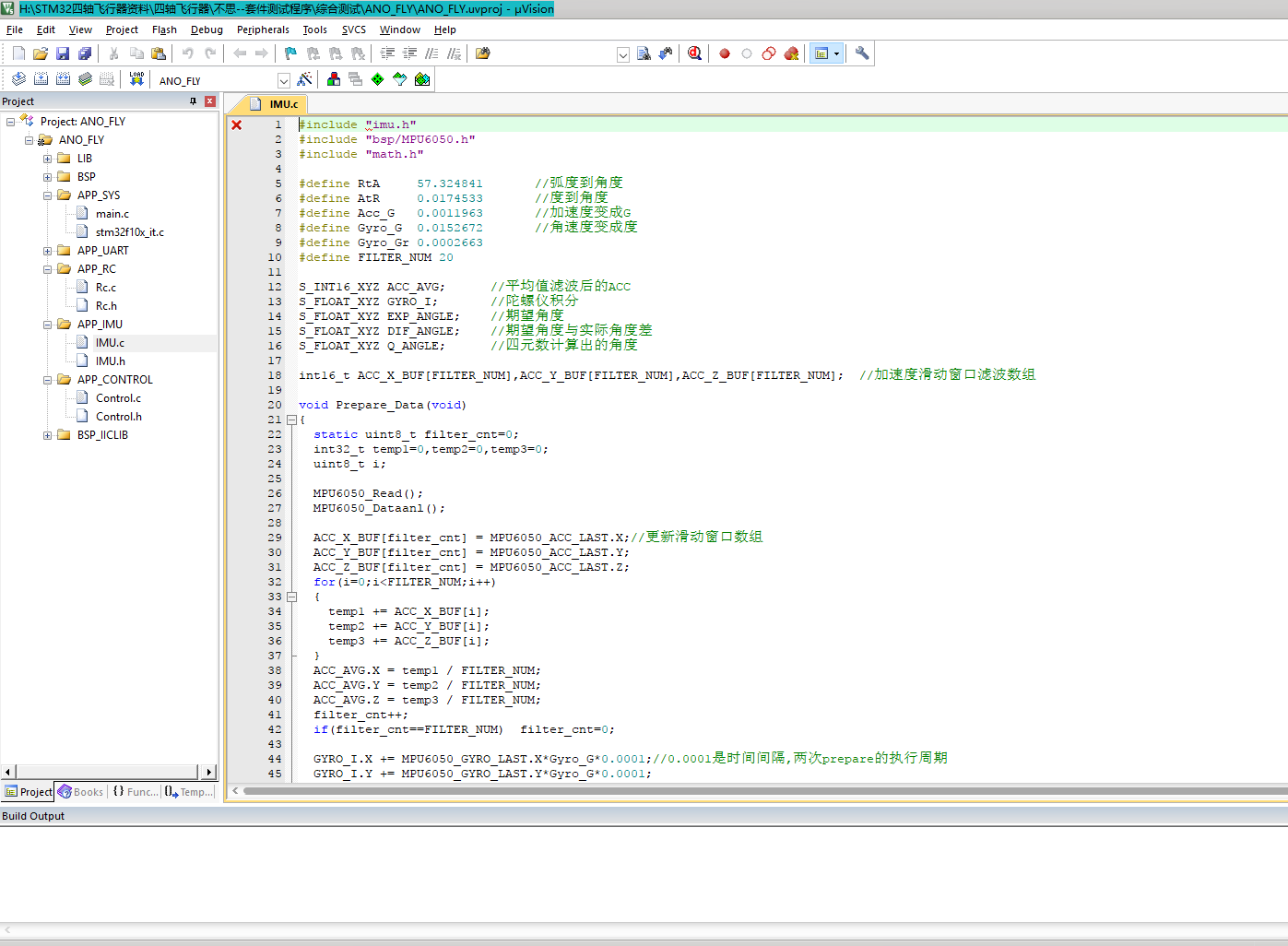Click the Rebuild all target files icon
Screen dimensions: 1288x946
coord(63,79)
